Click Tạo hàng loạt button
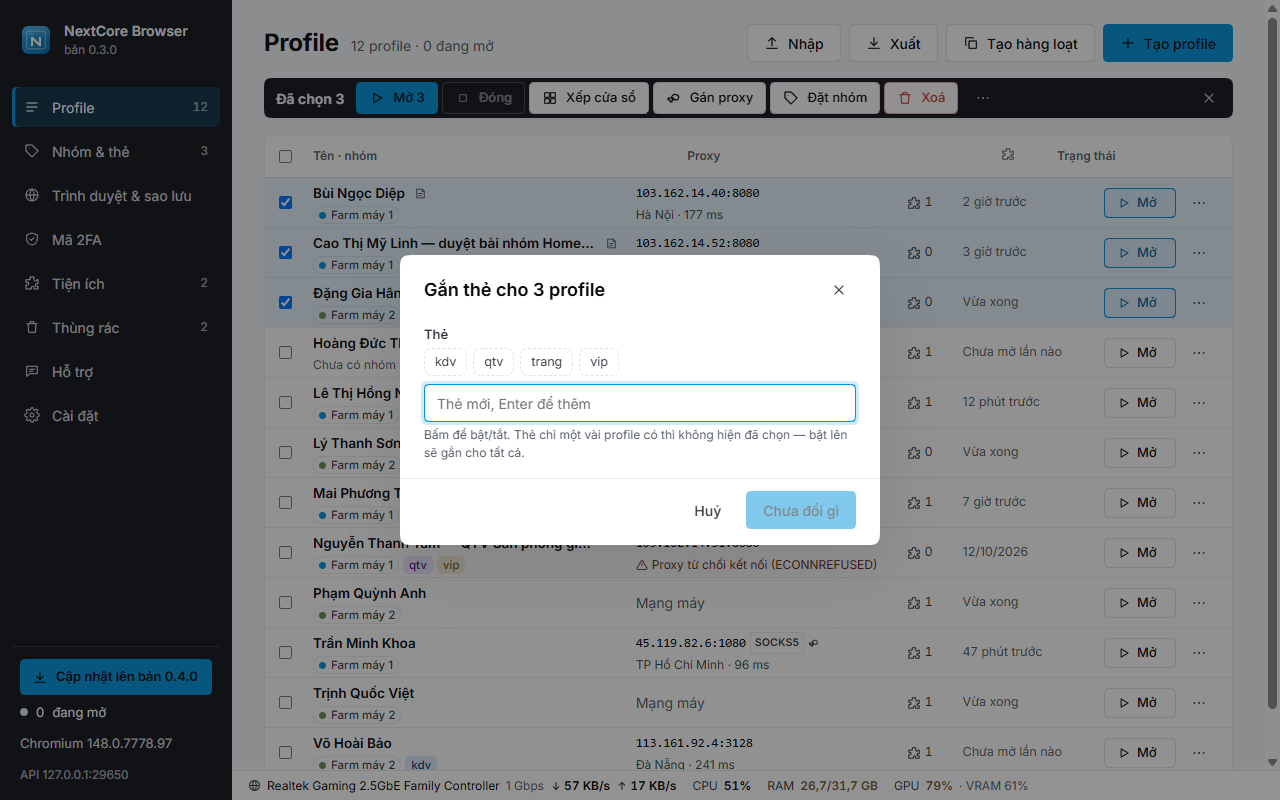 coord(1020,43)
